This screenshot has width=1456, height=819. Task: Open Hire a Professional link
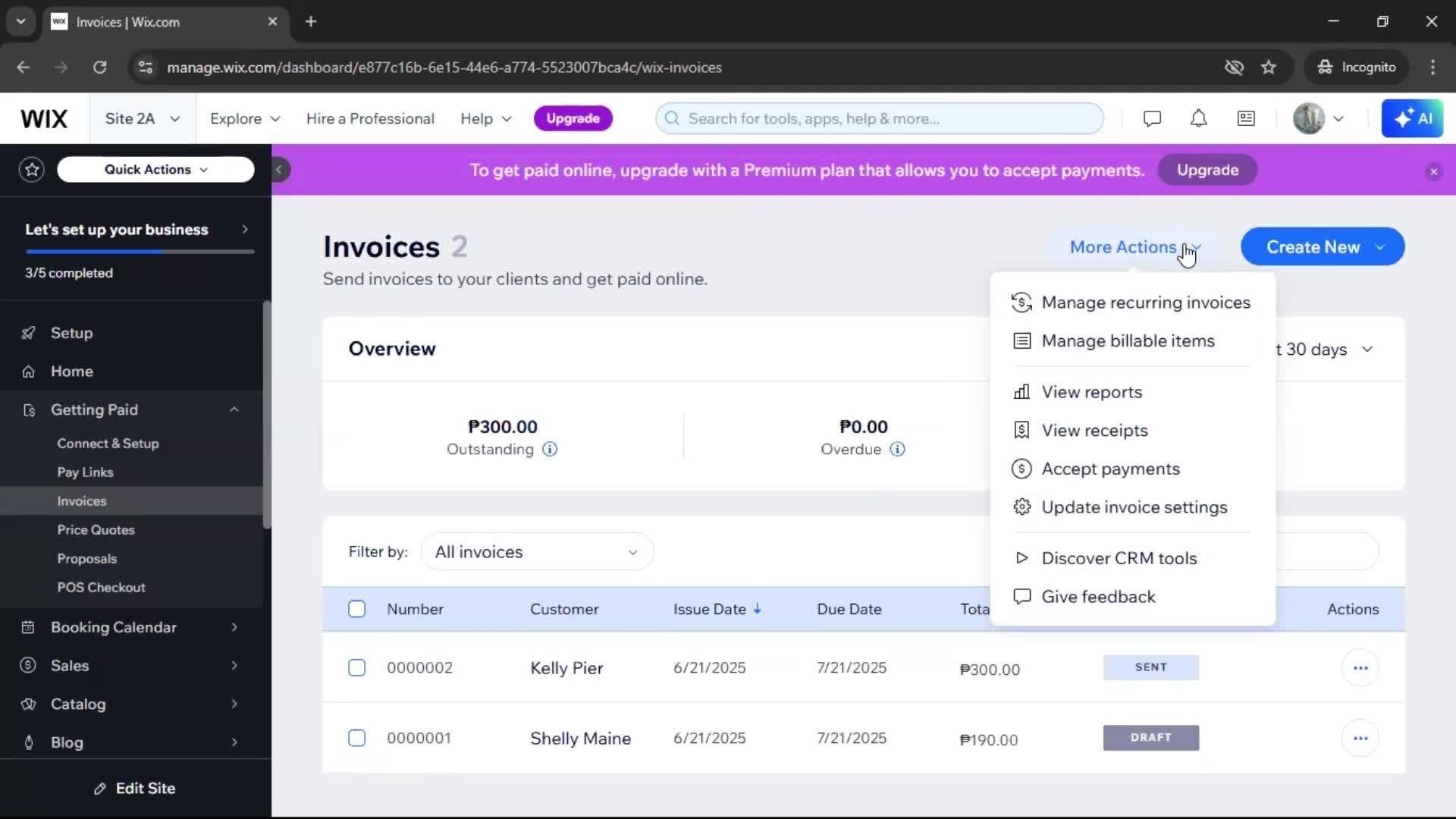pyautogui.click(x=370, y=119)
